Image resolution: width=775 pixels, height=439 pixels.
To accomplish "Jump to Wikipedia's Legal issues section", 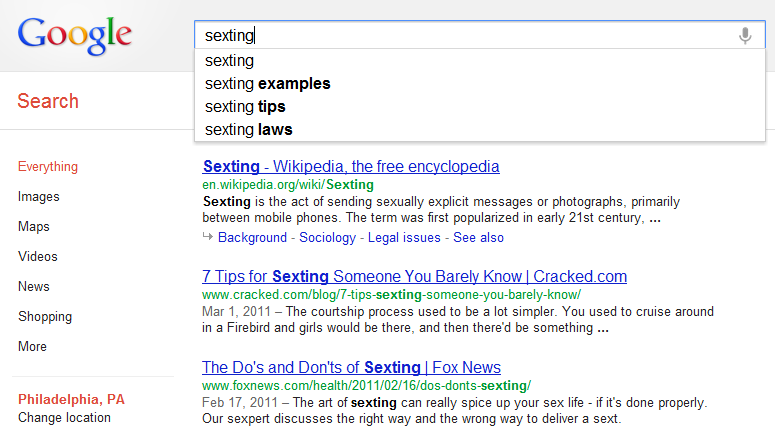I will click(x=404, y=238).
